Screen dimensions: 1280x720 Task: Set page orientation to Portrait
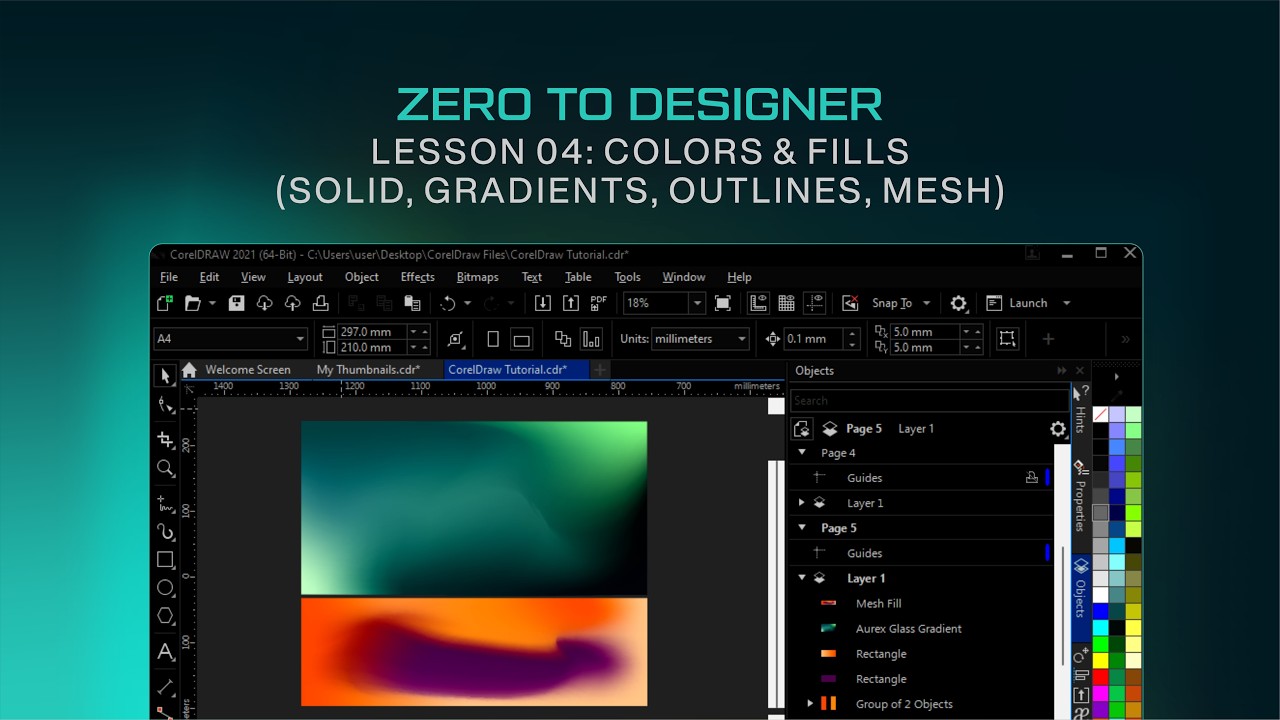(x=493, y=339)
